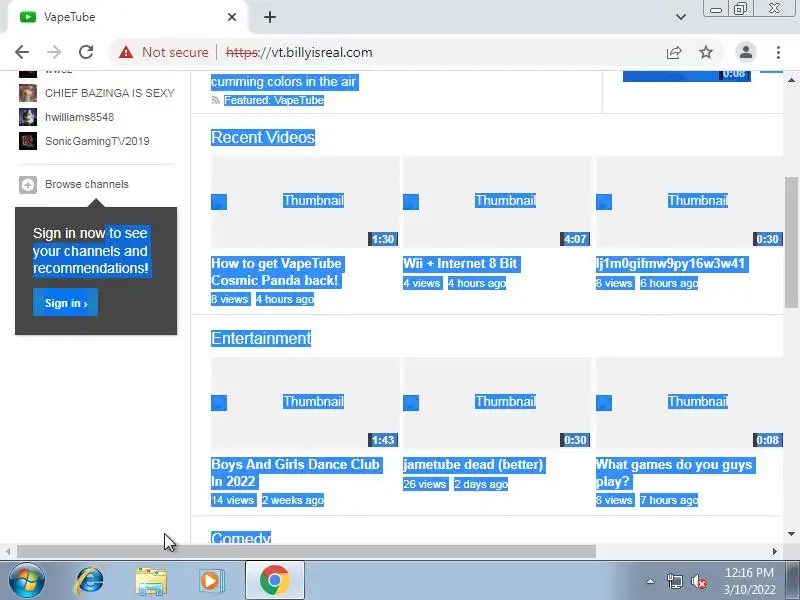The width and height of the screenshot is (800, 600).
Task: Click the Chrome taskbar icon
Action: coord(275,580)
